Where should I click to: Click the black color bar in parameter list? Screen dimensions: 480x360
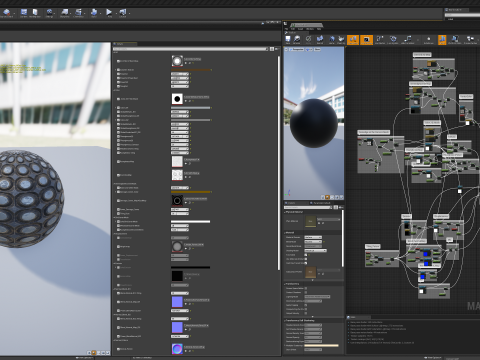[190, 267]
